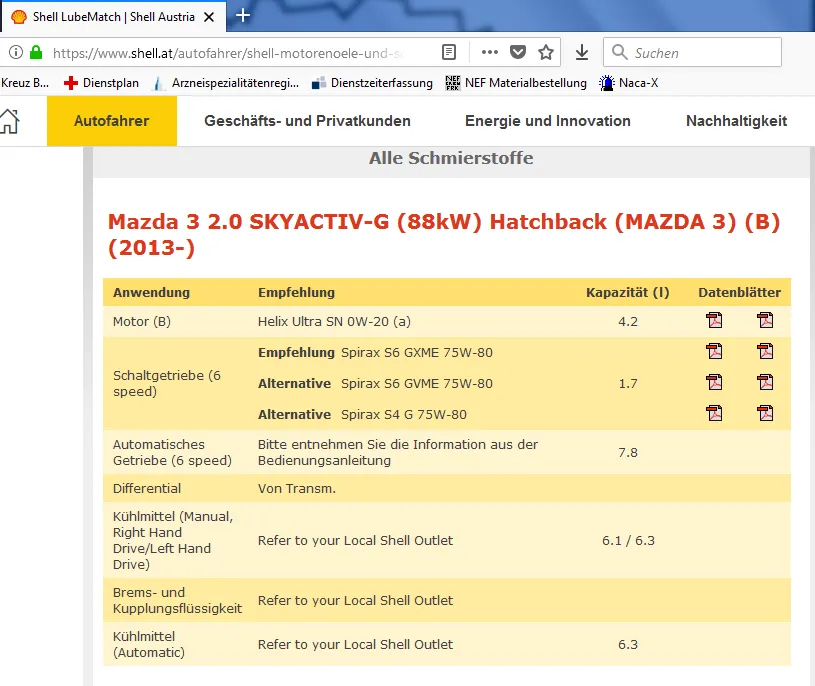Open the Dienstzeiterfassung bookmark
This screenshot has height=686, width=815.
[372, 83]
